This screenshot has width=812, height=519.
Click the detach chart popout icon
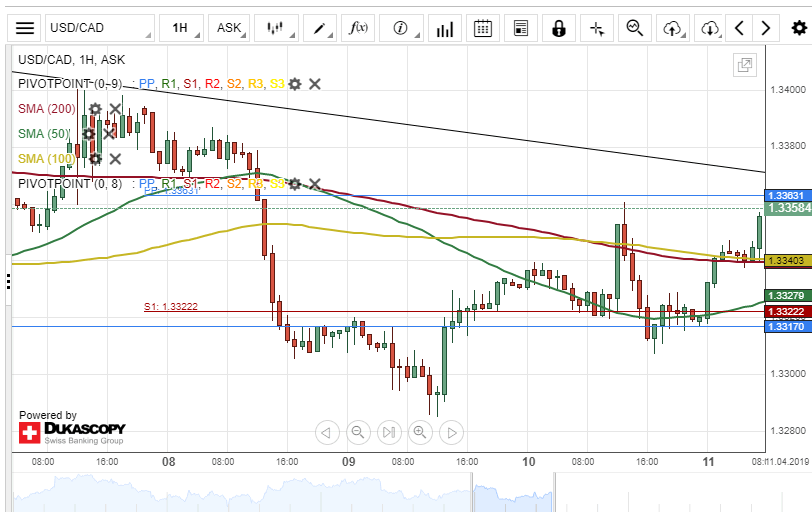(x=745, y=65)
